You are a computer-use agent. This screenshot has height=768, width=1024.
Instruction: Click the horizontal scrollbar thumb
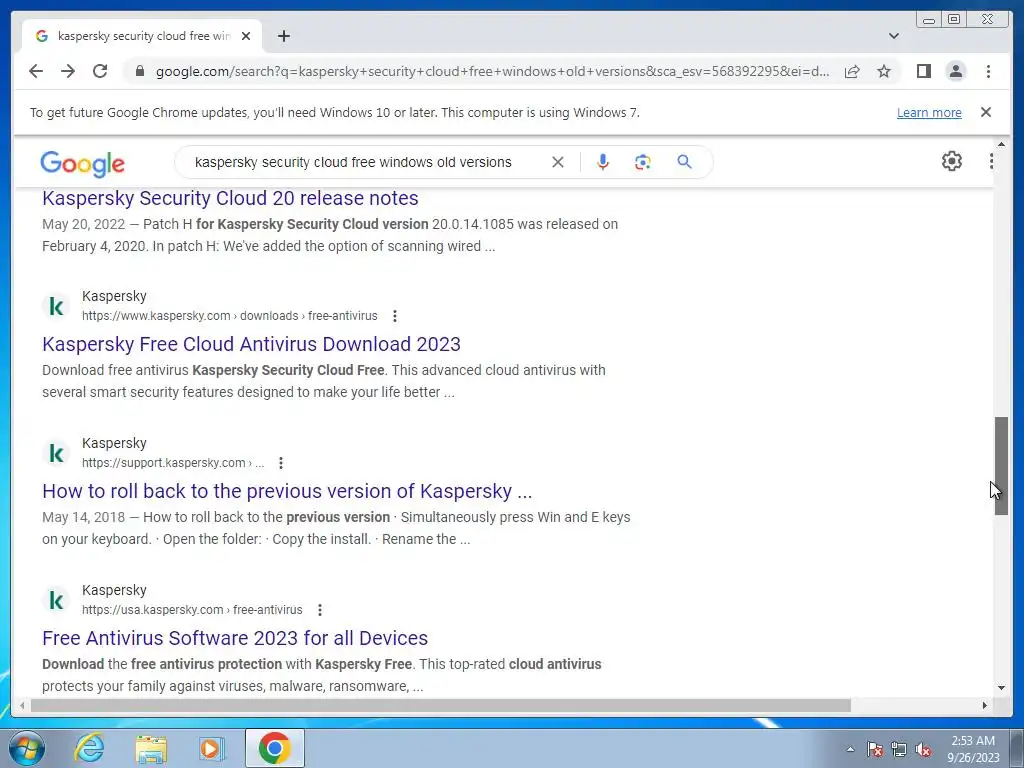click(441, 705)
